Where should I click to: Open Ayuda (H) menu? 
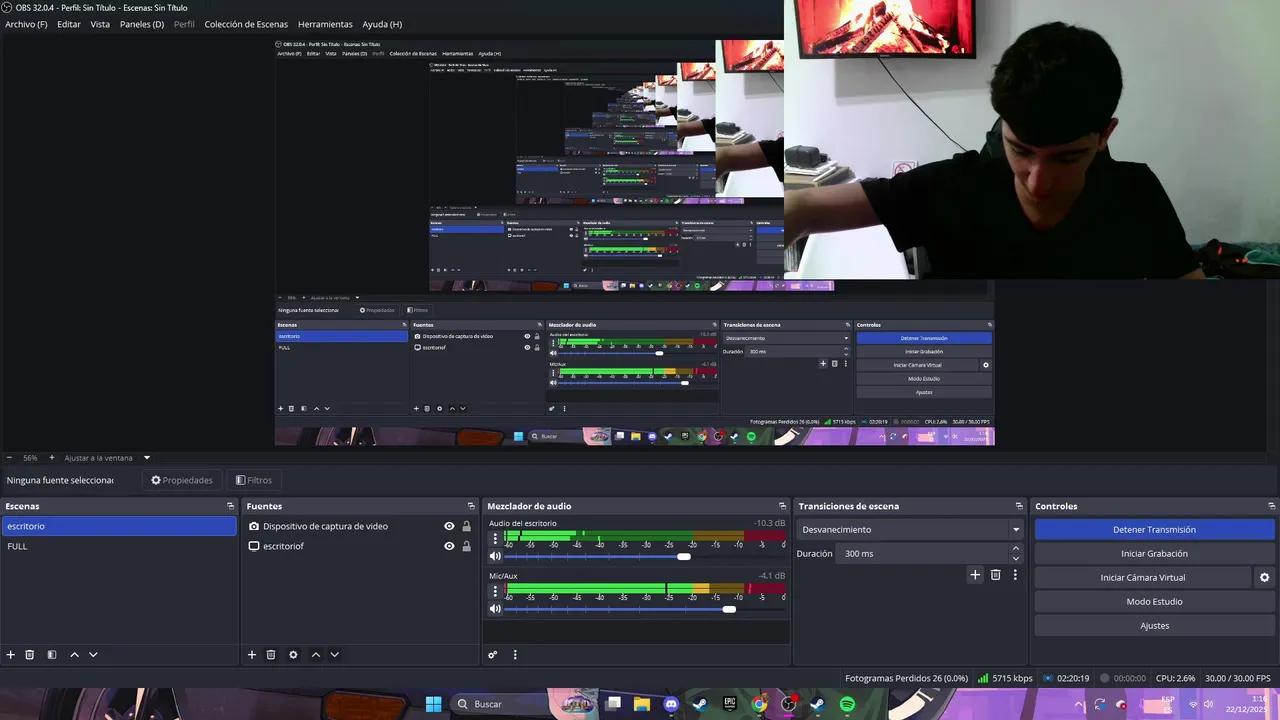click(382, 24)
